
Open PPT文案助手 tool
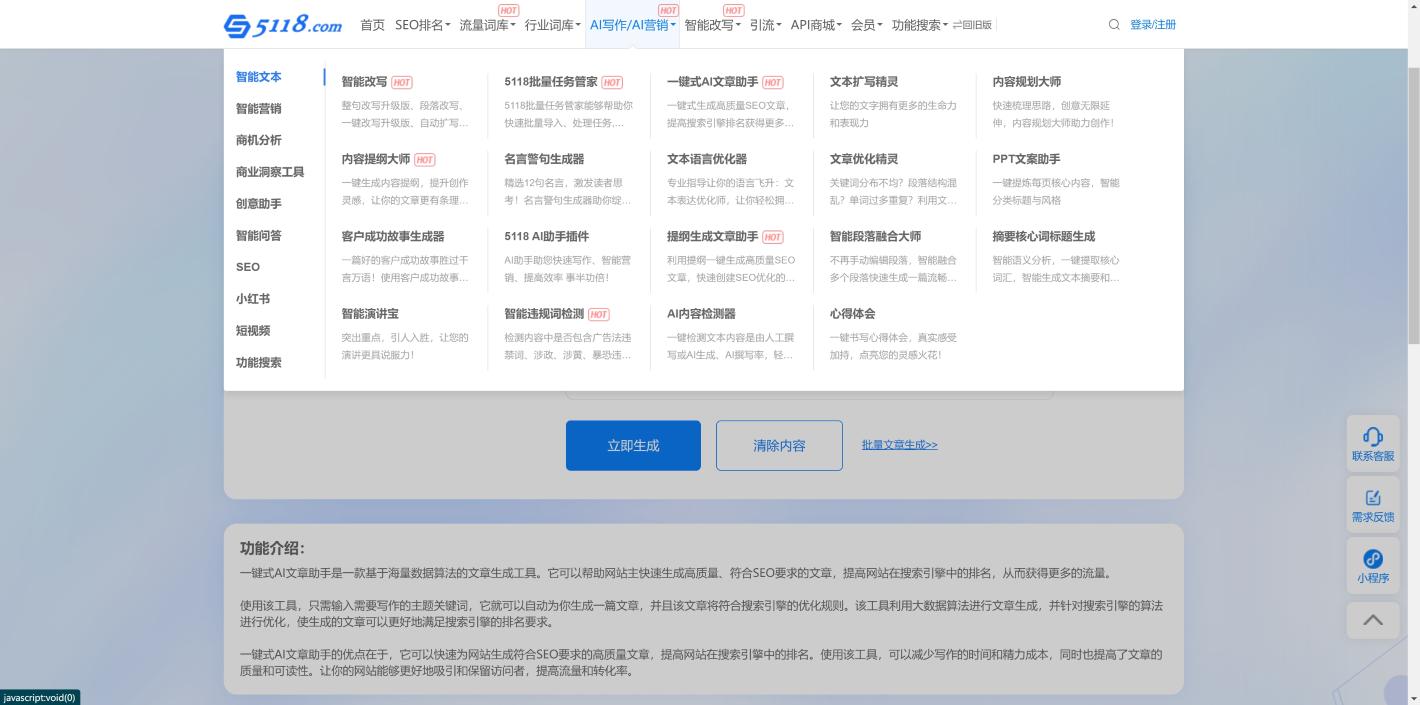pyautogui.click(x=1026, y=159)
